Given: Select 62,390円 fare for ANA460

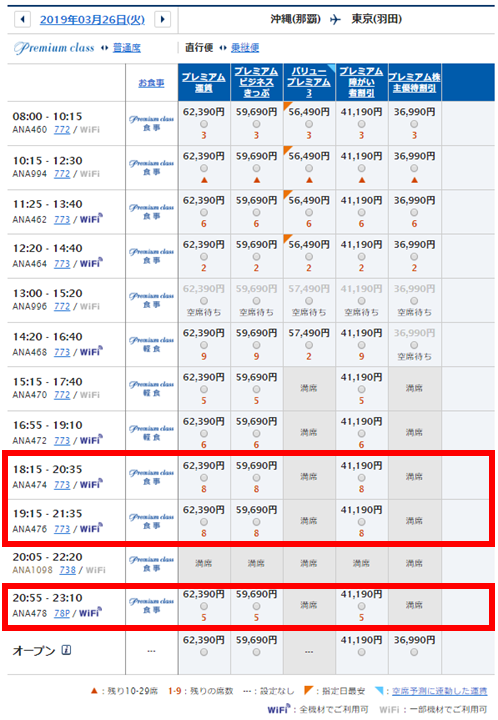Looking at the screenshot, I should click(204, 124).
